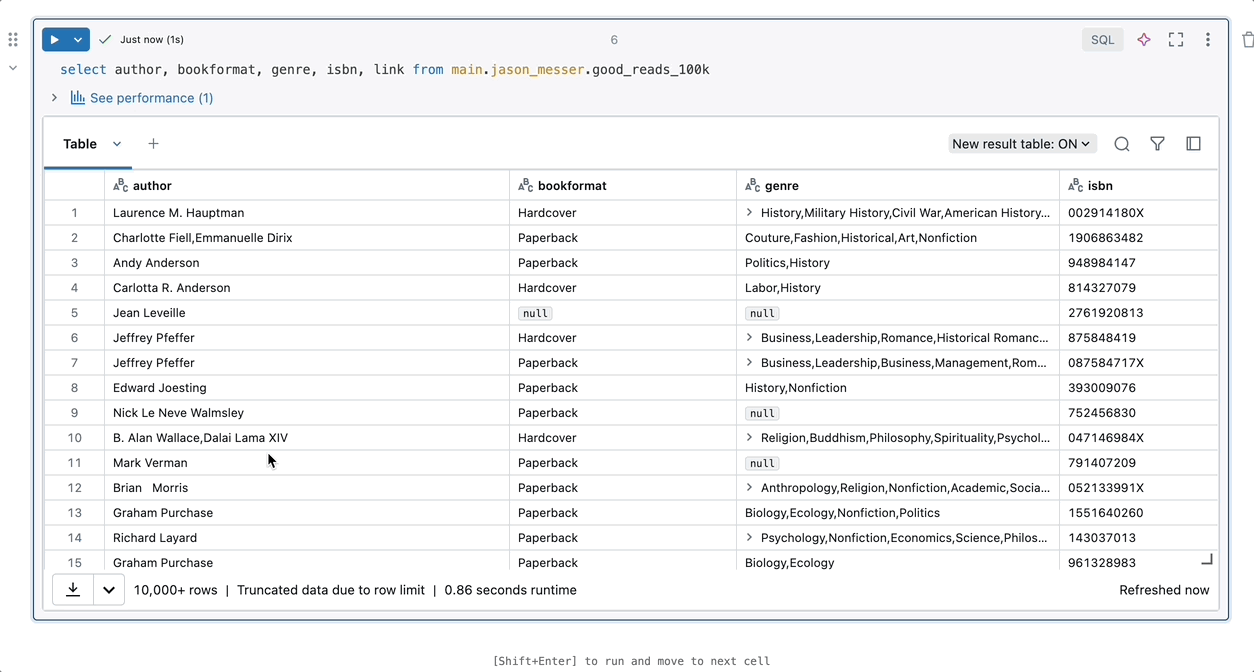The height and width of the screenshot is (672, 1254).
Task: Open download options dropdown chevron
Action: tap(109, 590)
